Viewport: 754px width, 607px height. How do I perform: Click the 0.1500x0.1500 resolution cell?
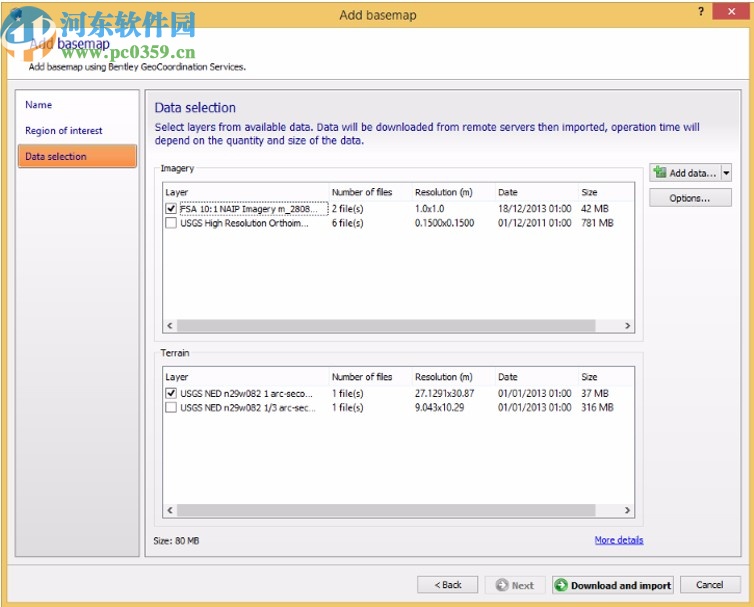pyautogui.click(x=444, y=223)
